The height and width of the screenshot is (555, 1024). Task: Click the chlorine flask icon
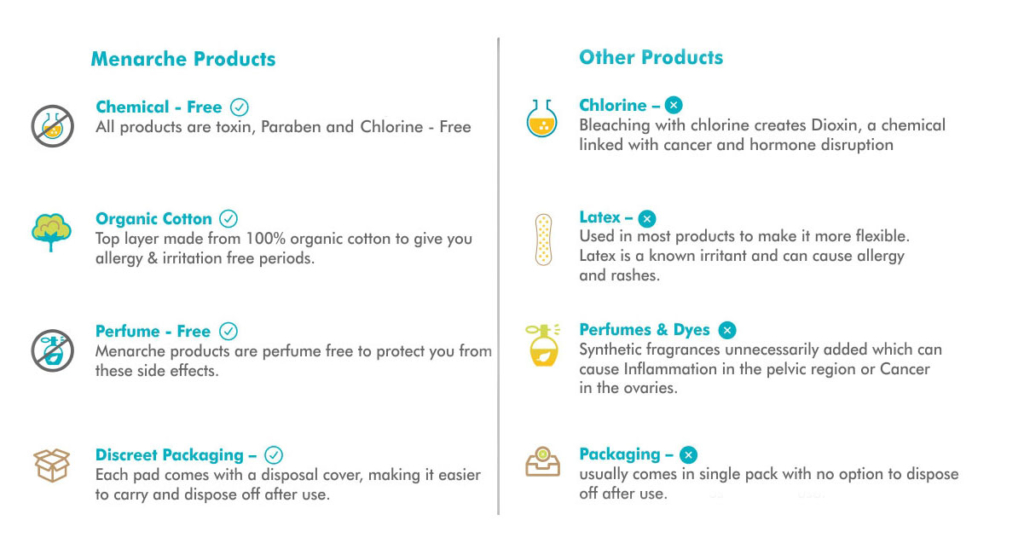542,117
